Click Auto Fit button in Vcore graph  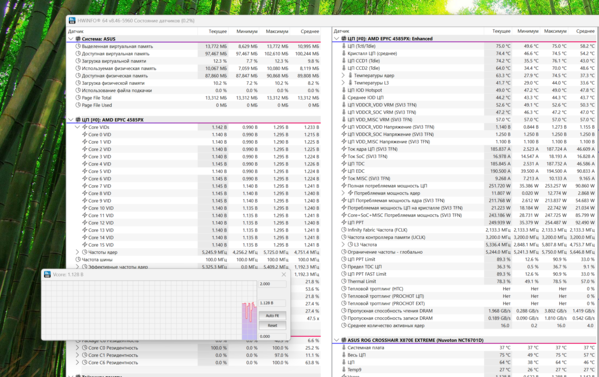click(272, 316)
